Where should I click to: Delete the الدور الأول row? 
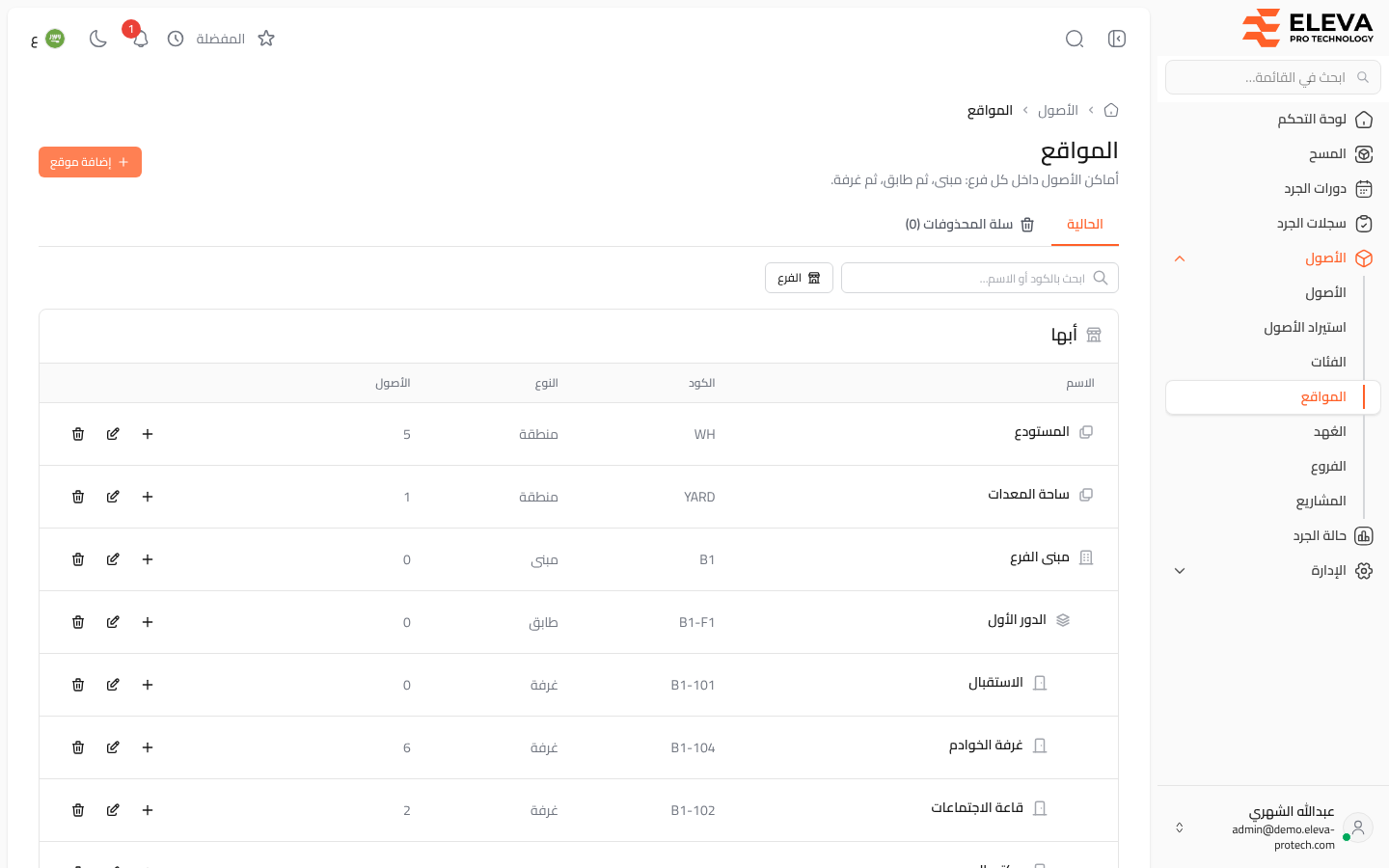tap(78, 622)
